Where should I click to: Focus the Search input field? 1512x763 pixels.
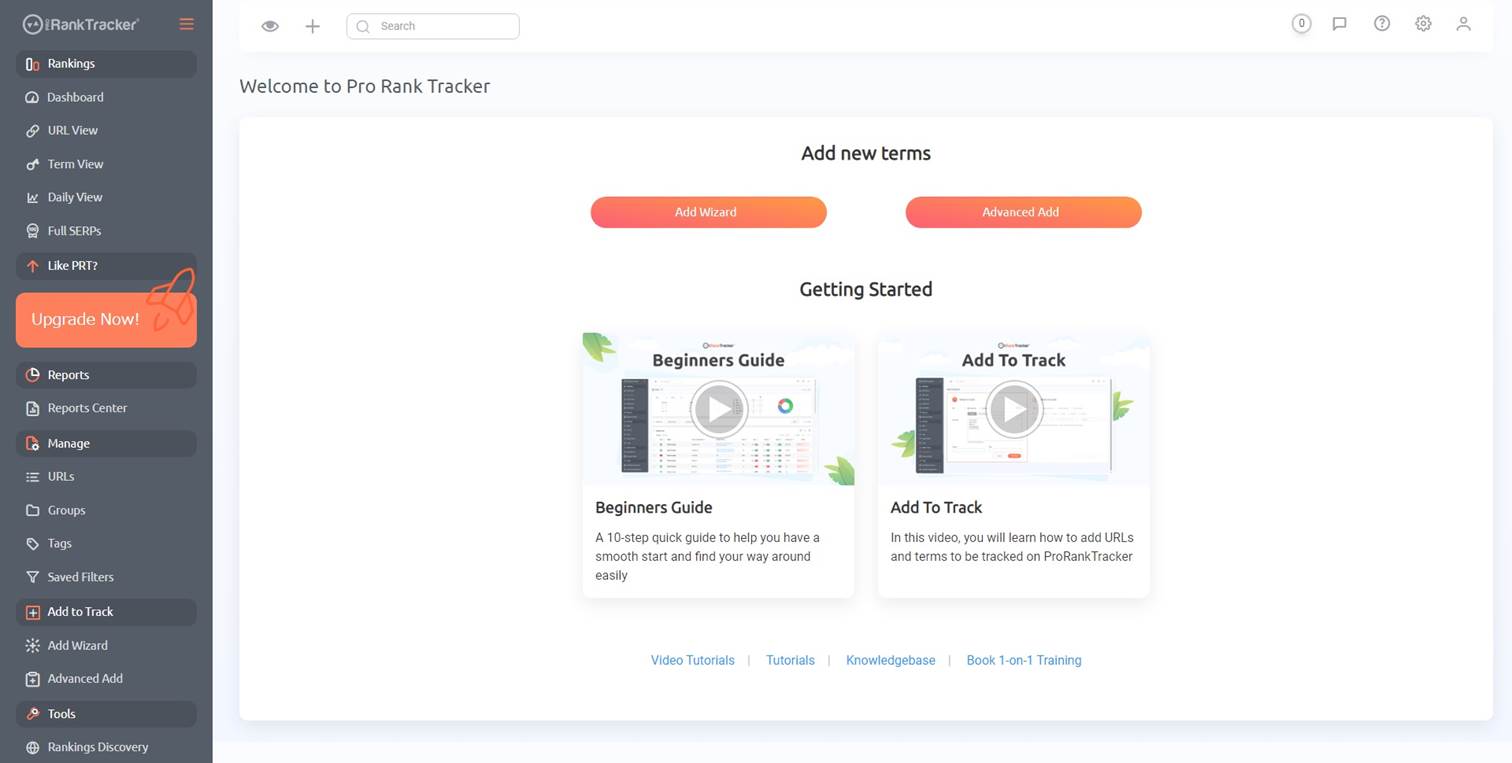tap(433, 26)
